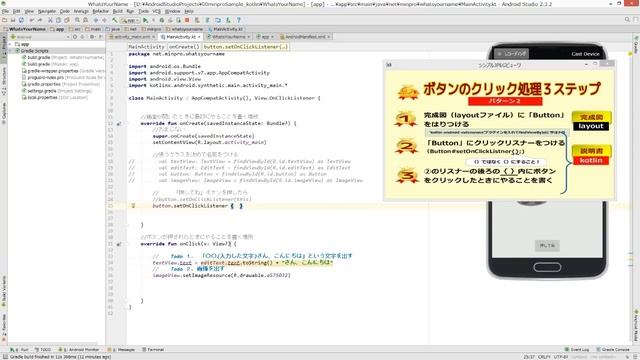The height and width of the screenshot is (360, 640).
Task: Open the Messages tool window
Action: [x=121, y=349]
